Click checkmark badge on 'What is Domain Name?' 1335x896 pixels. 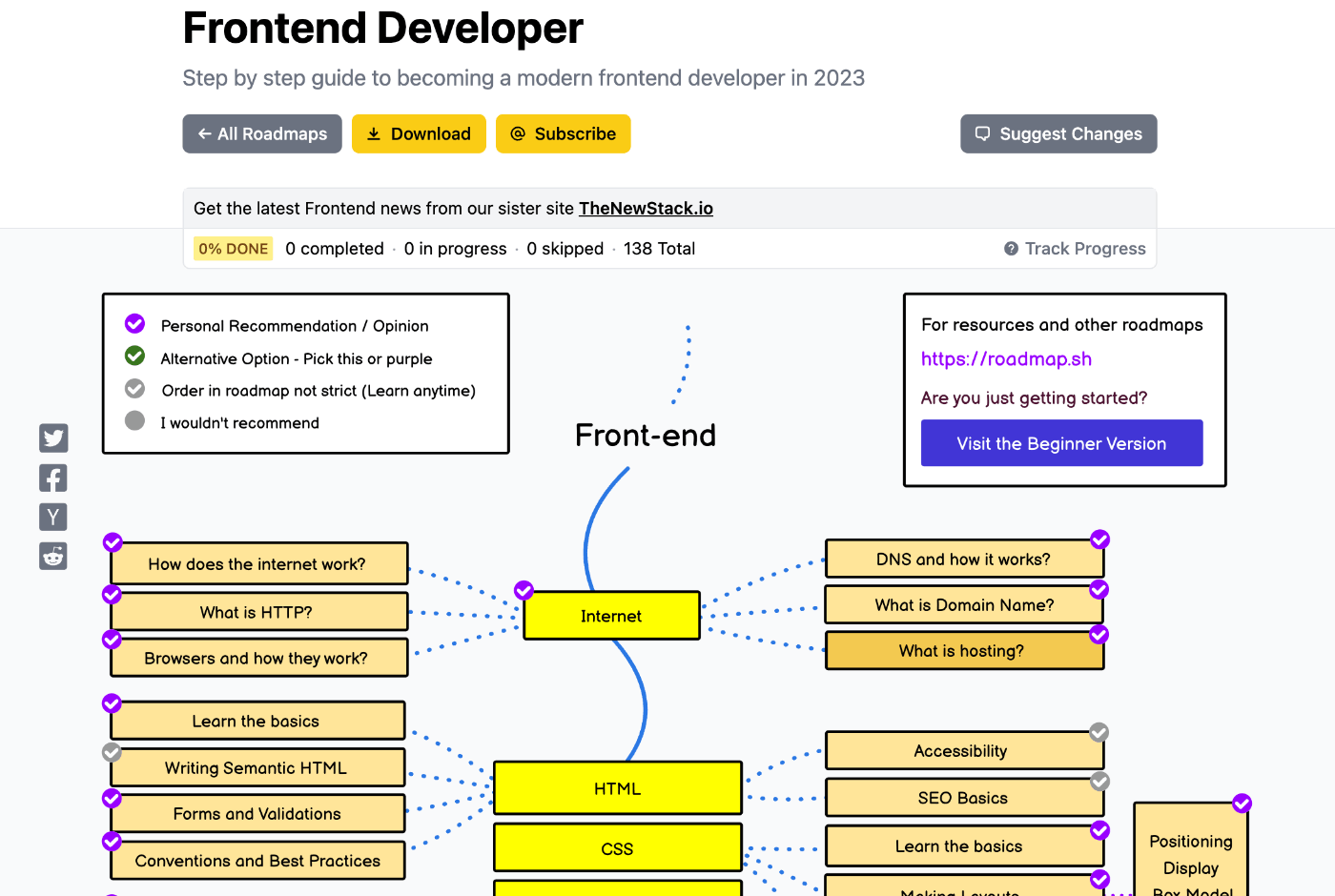coord(1099,589)
